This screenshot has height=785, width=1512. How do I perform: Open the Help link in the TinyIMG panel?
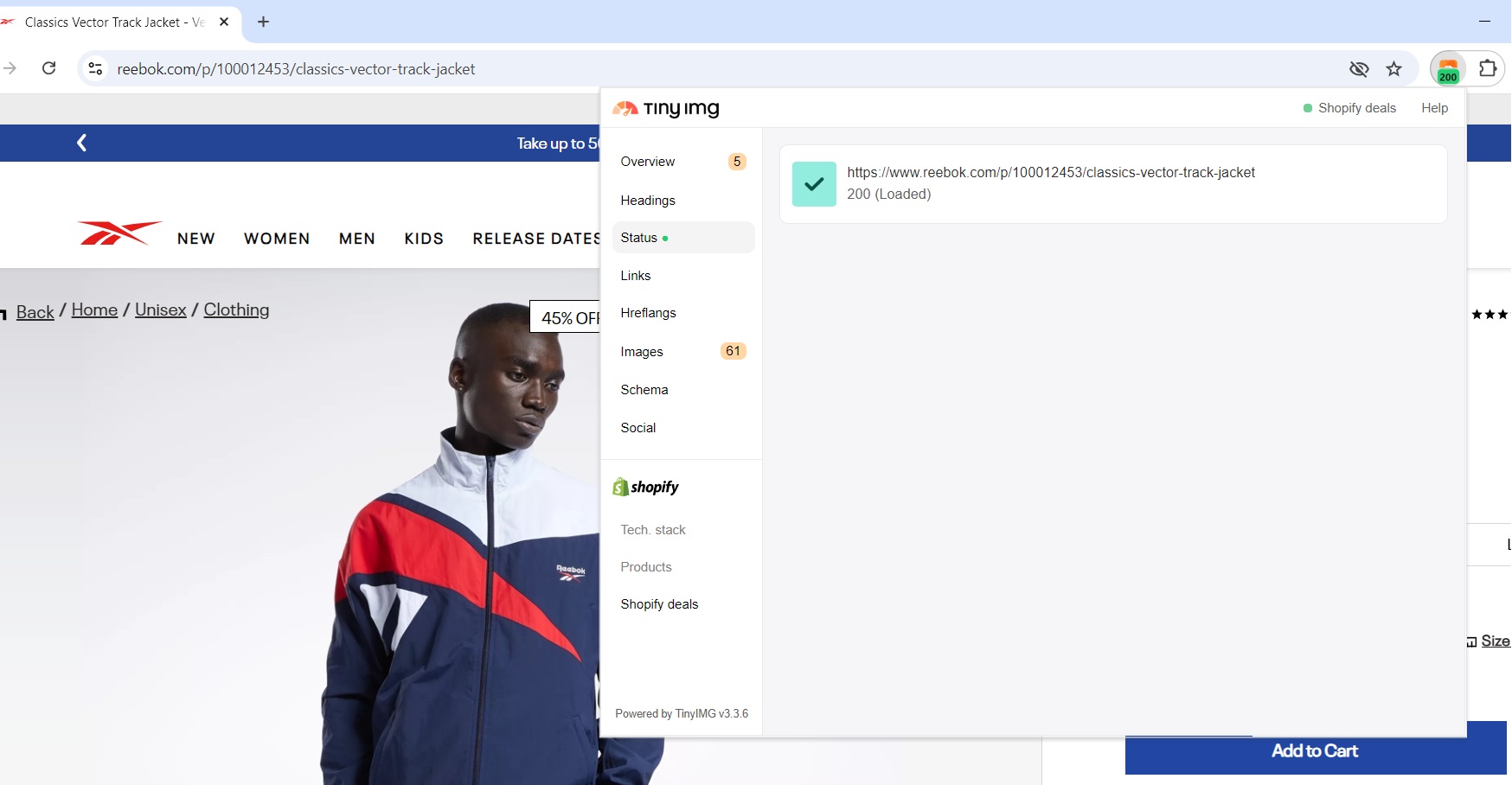click(1434, 108)
